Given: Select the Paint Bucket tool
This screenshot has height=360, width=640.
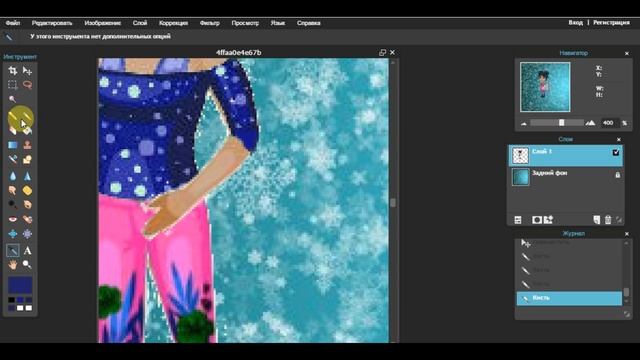Looking at the screenshot, I should pos(27,131).
